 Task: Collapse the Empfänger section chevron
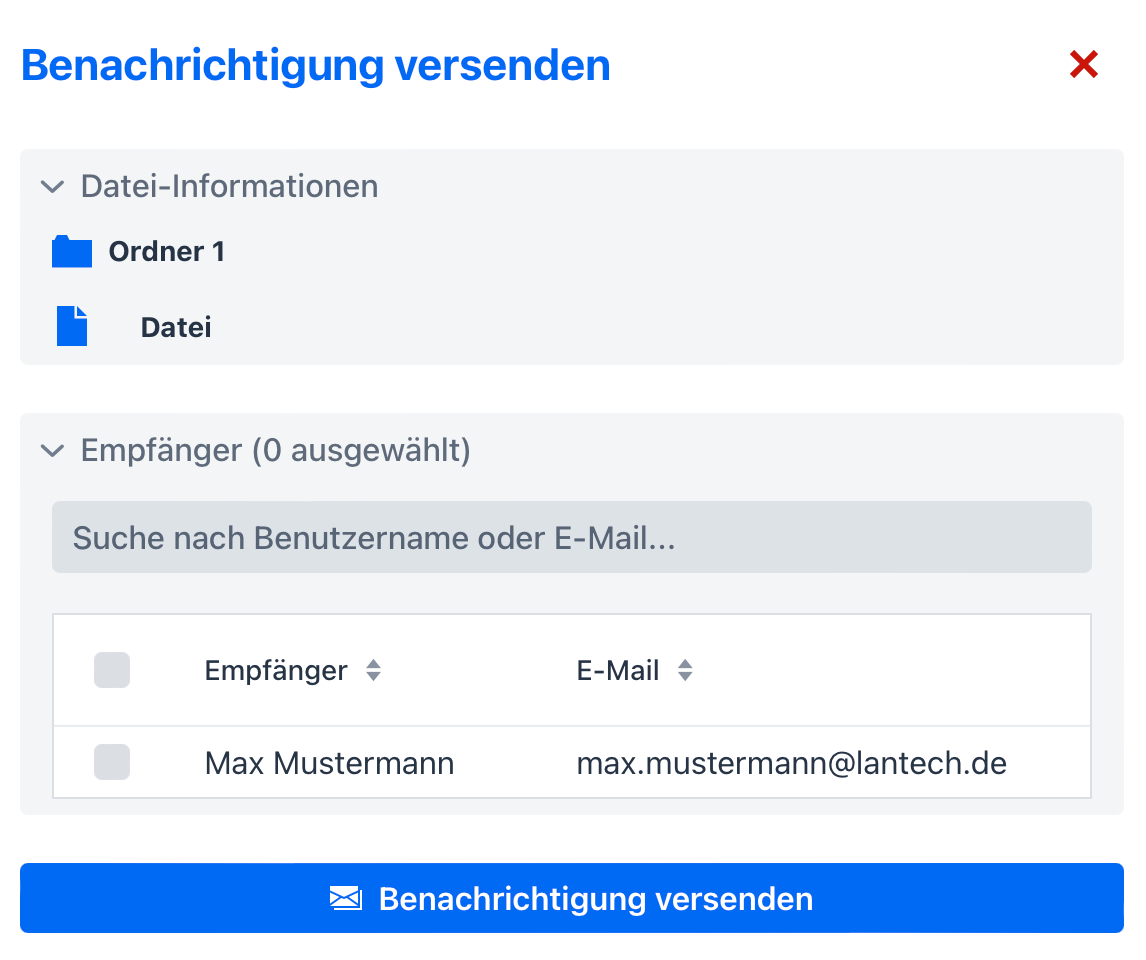tap(52, 451)
